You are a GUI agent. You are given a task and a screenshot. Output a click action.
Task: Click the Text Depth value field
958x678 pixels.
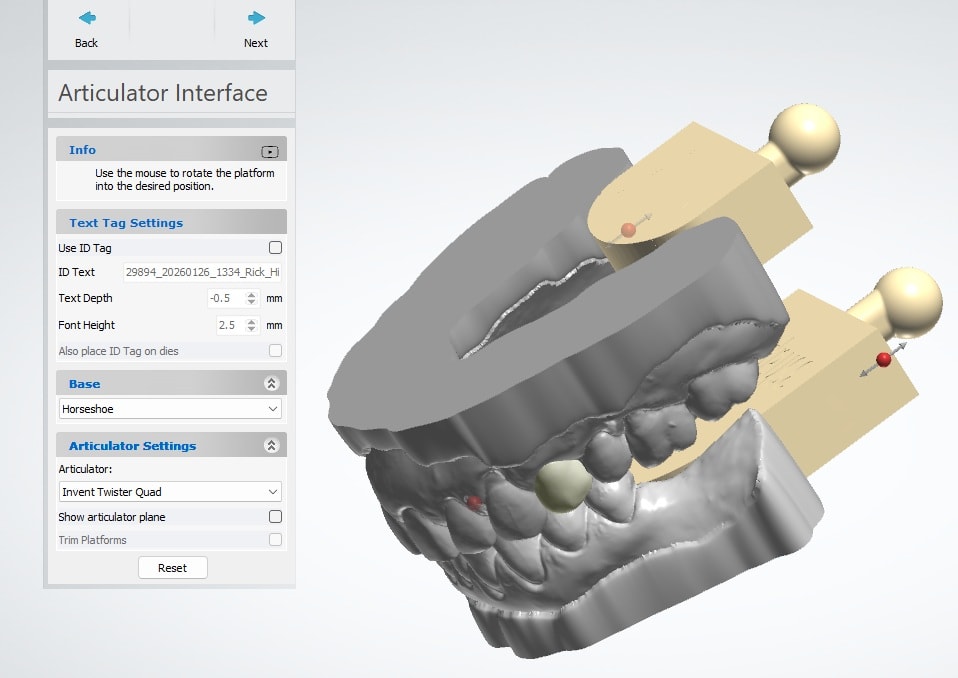click(x=225, y=298)
